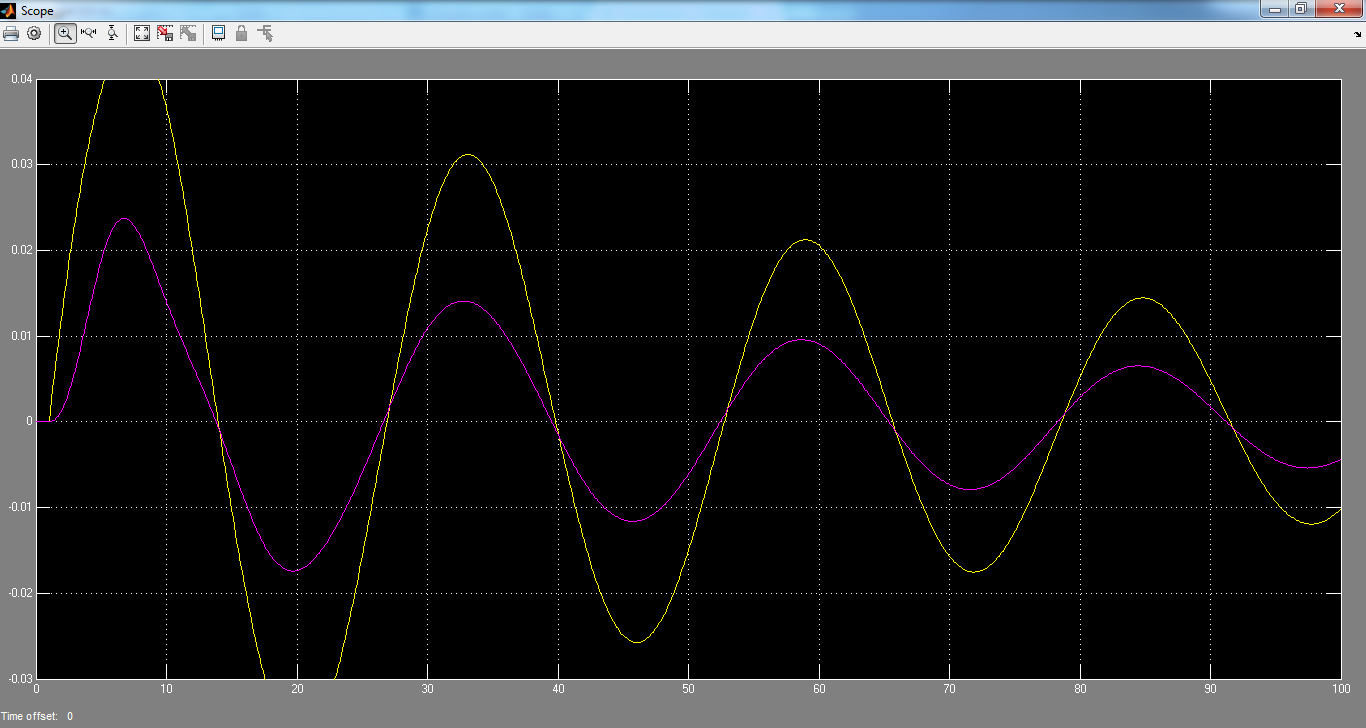Open the scope Parameters gear
The image size is (1366, 728).
[34, 33]
